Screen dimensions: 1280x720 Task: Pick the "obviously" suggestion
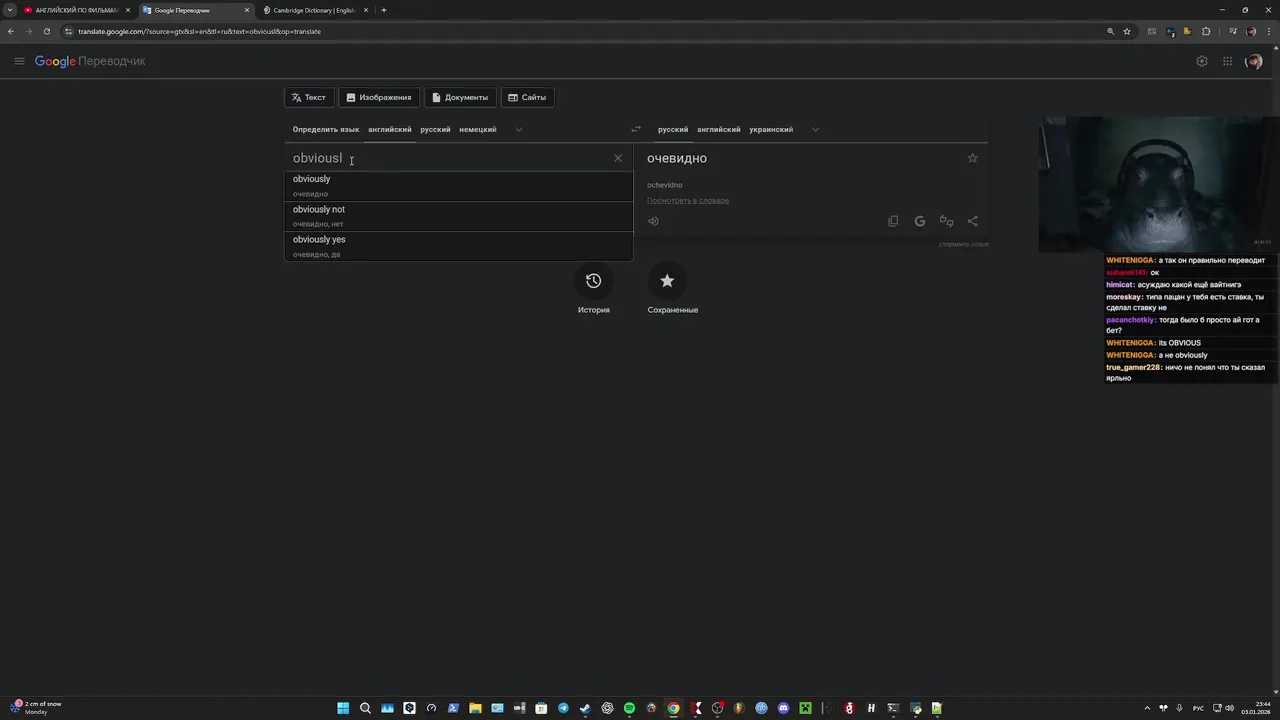pyautogui.click(x=459, y=186)
